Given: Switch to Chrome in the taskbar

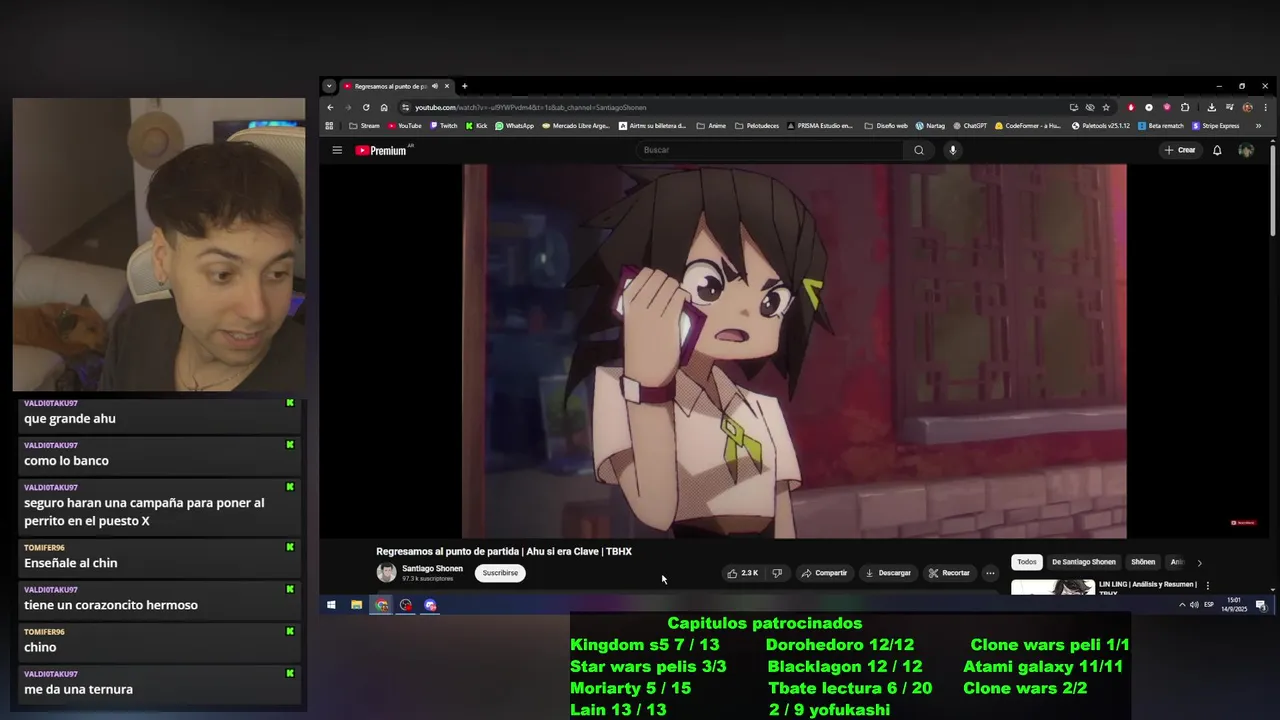Looking at the screenshot, I should [x=381, y=605].
